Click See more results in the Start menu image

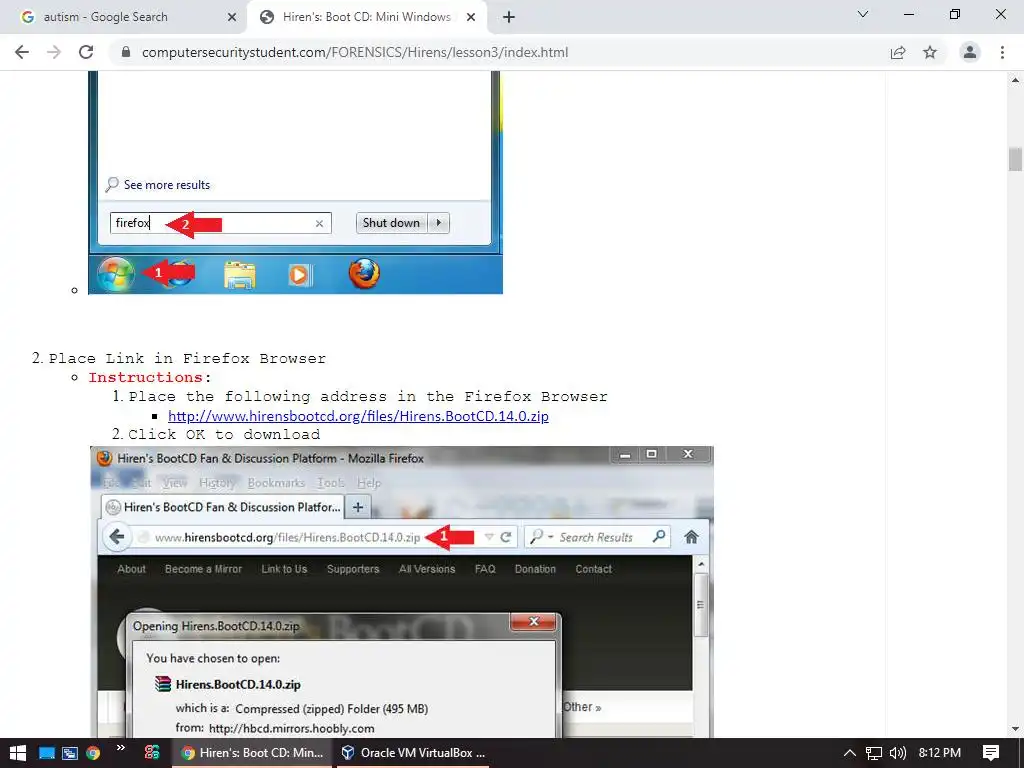167,185
